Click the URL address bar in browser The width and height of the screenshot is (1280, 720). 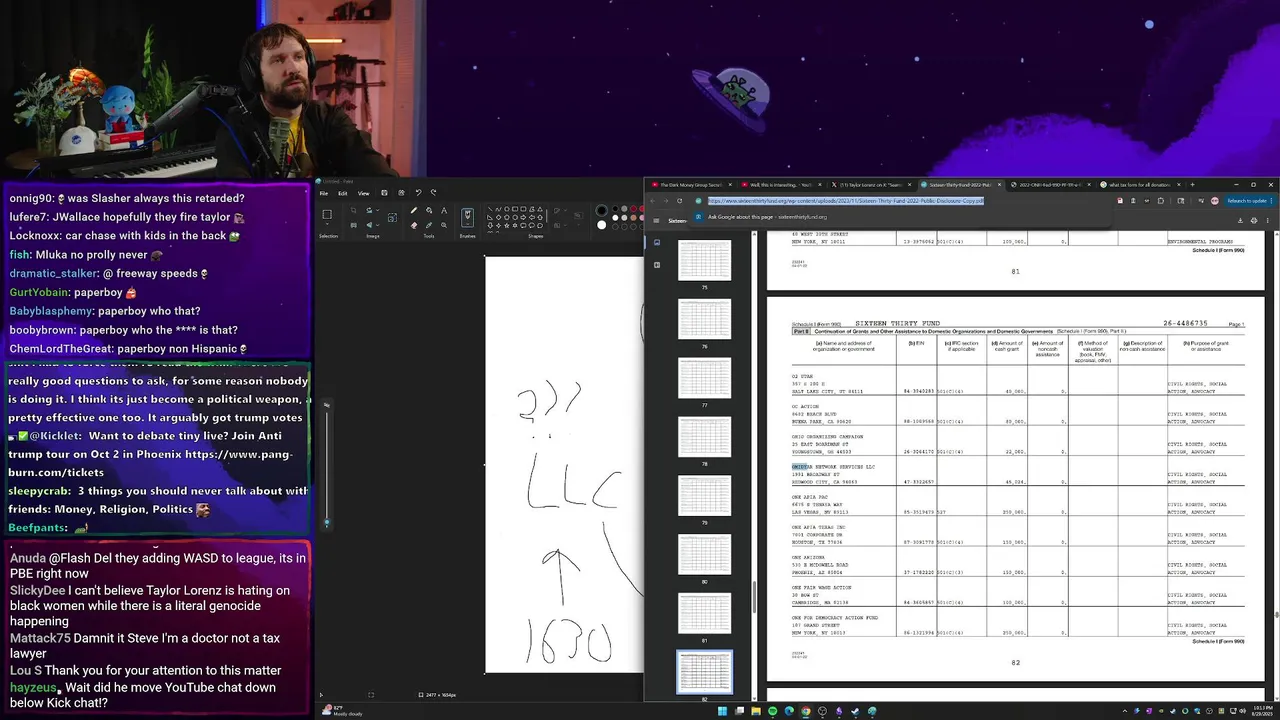900,200
